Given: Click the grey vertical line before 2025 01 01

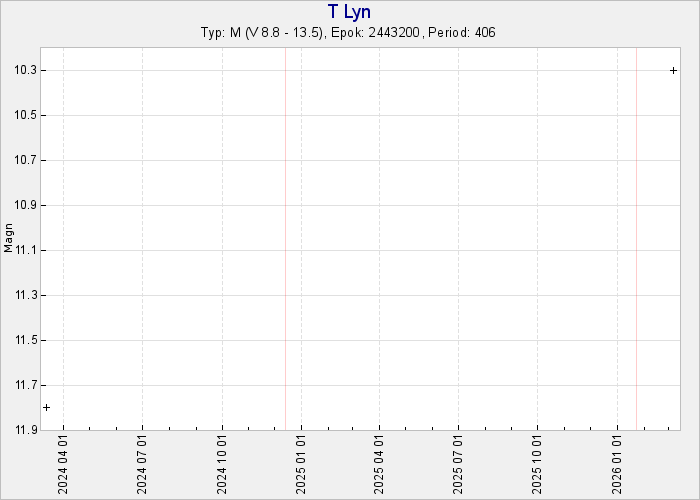Looking at the screenshot, I should [285, 238].
